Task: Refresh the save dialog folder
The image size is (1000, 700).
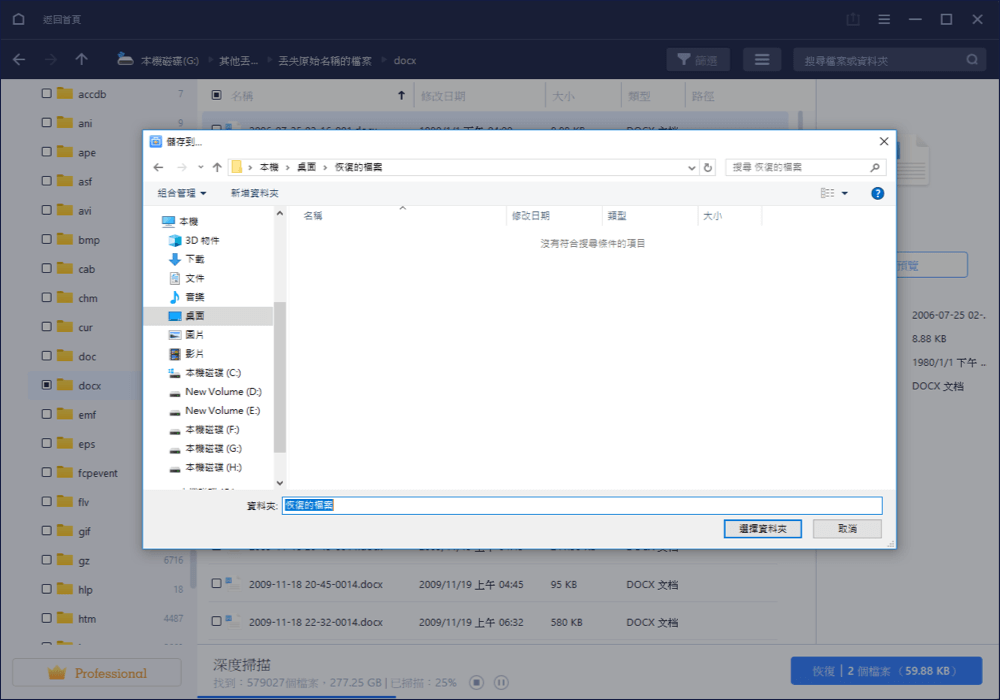Action: point(707,167)
